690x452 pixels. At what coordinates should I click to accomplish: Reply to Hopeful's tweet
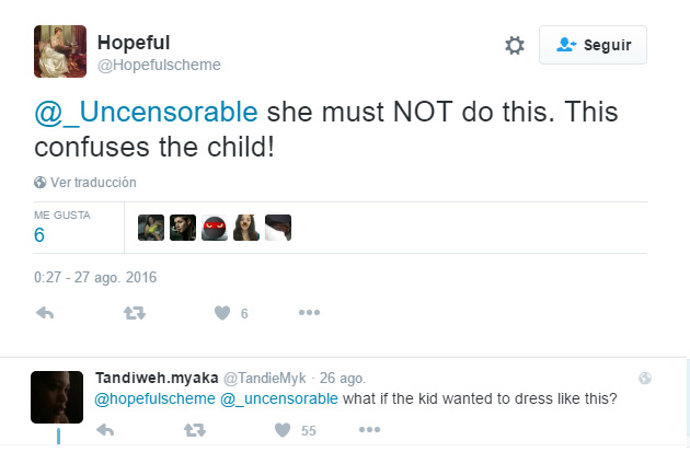coord(45,313)
